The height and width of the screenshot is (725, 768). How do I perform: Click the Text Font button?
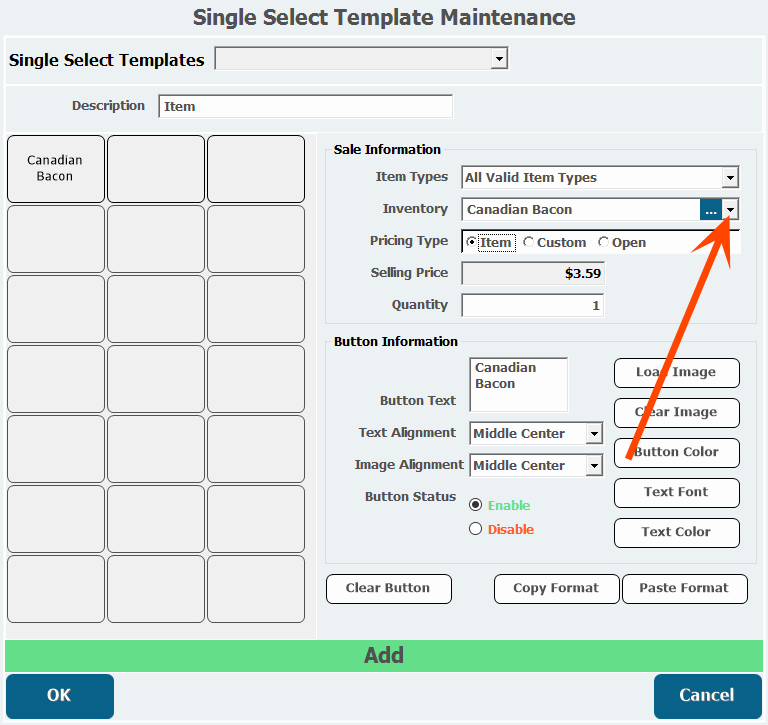(x=676, y=492)
